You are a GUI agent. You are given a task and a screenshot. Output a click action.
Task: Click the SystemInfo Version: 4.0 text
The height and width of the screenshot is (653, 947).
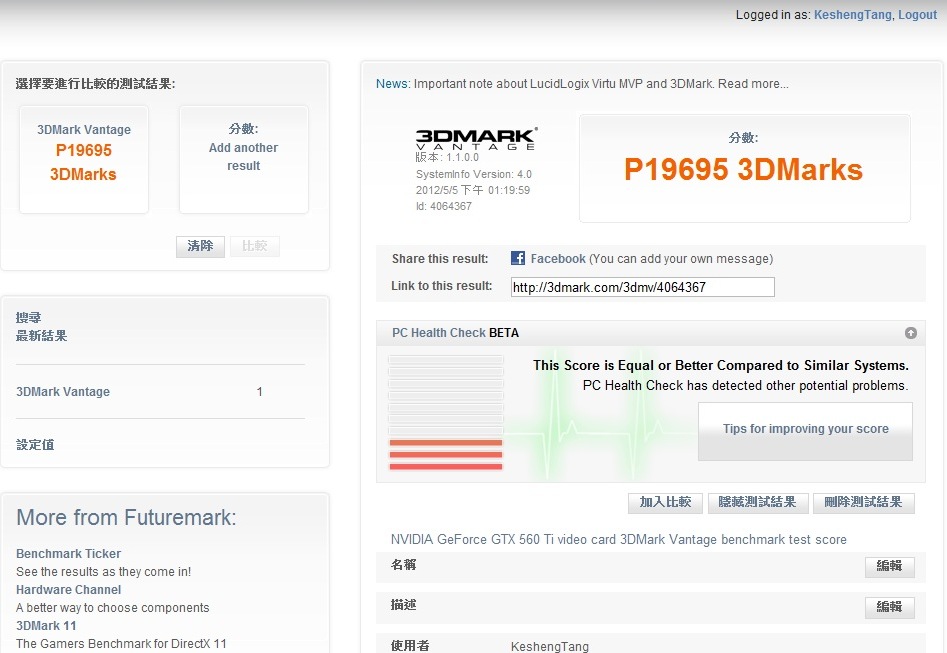[474, 174]
